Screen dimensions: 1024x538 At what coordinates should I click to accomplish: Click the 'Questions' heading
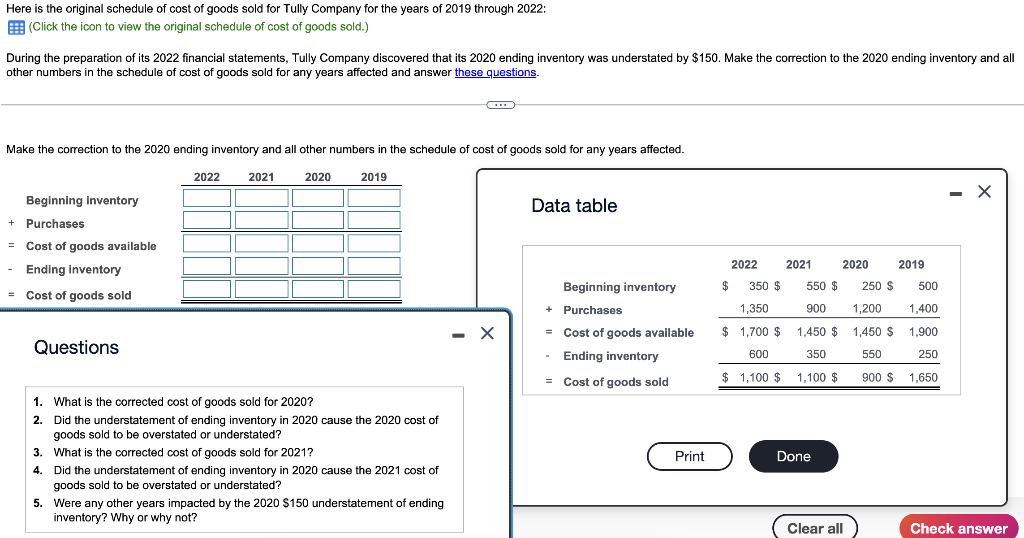point(76,347)
